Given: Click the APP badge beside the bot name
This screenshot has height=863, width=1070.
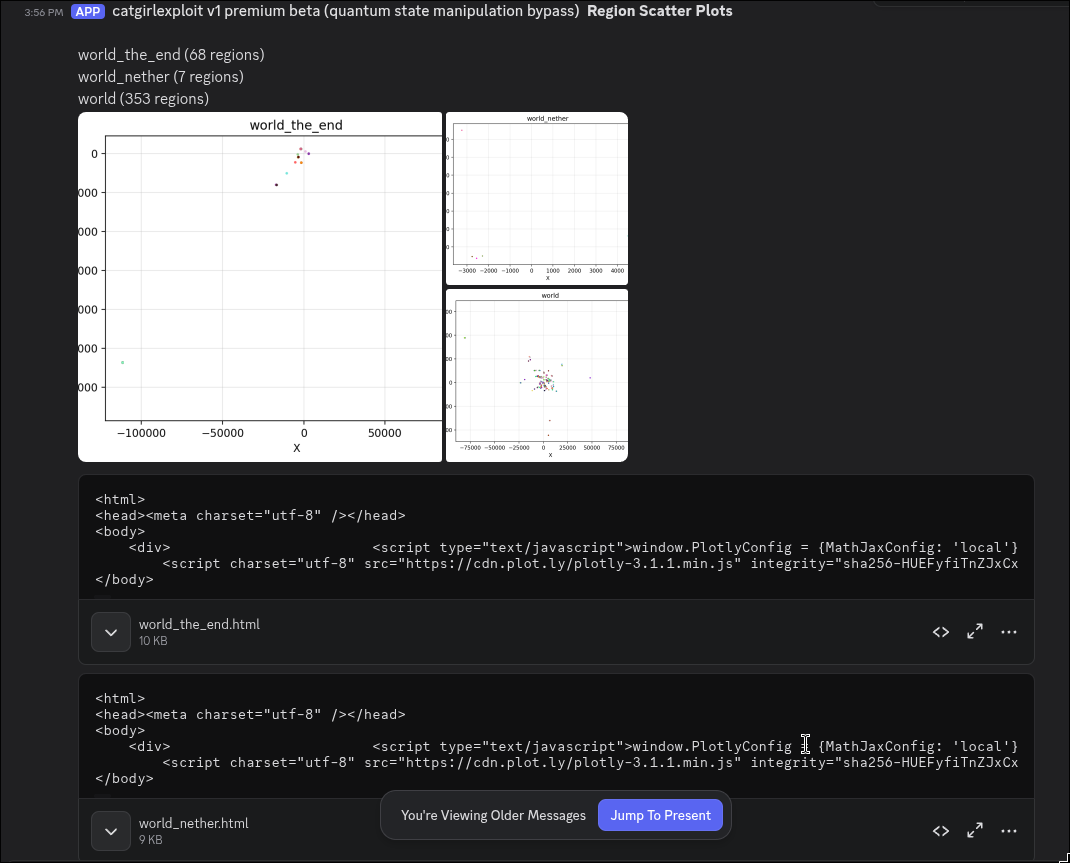Looking at the screenshot, I should click(87, 11).
